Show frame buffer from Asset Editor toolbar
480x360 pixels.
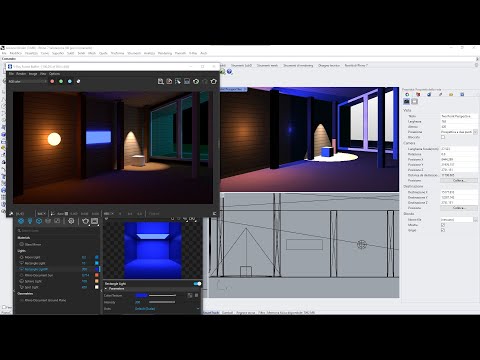coord(95,221)
